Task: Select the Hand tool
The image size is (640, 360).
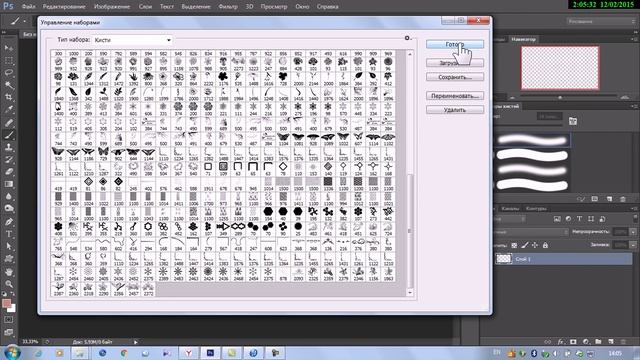Action: [x=9, y=272]
